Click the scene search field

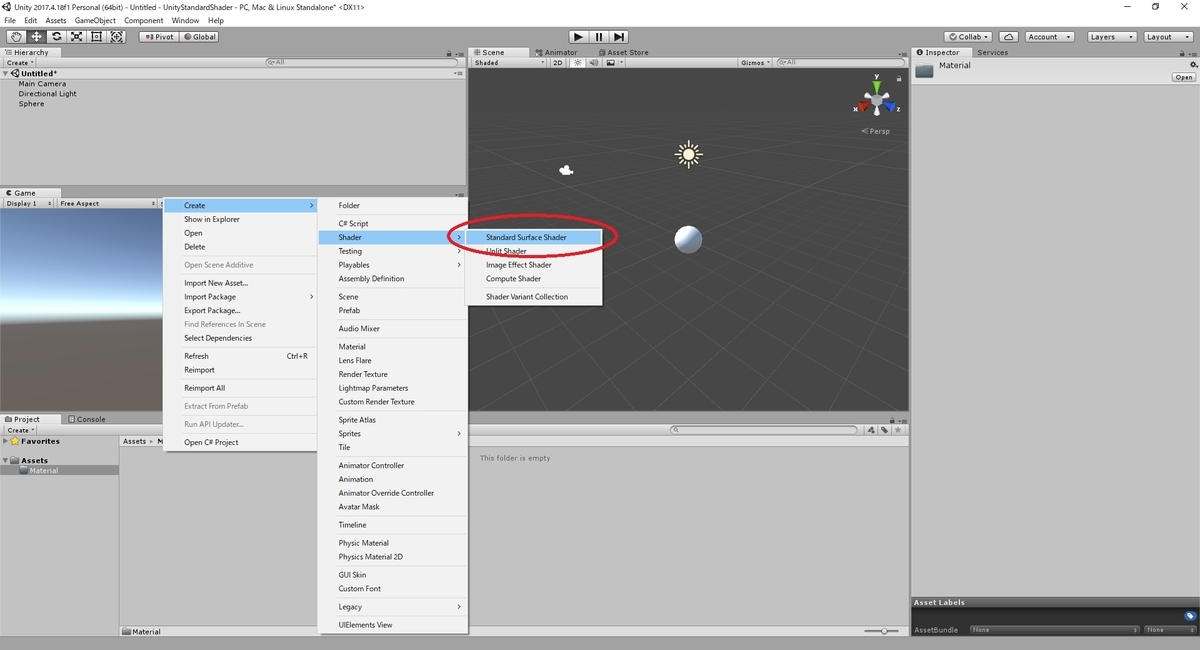tap(841, 62)
